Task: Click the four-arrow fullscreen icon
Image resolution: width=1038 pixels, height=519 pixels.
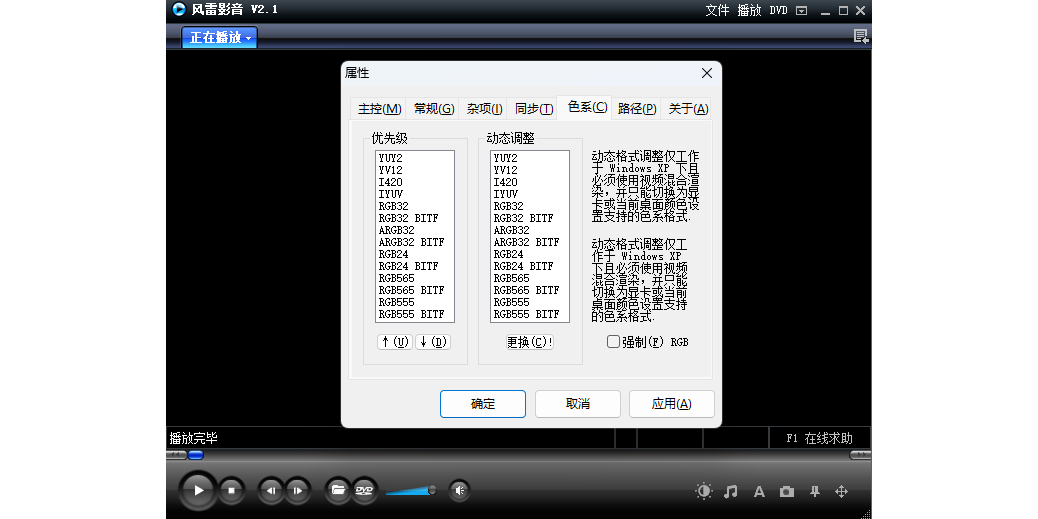Action: pyautogui.click(x=841, y=491)
